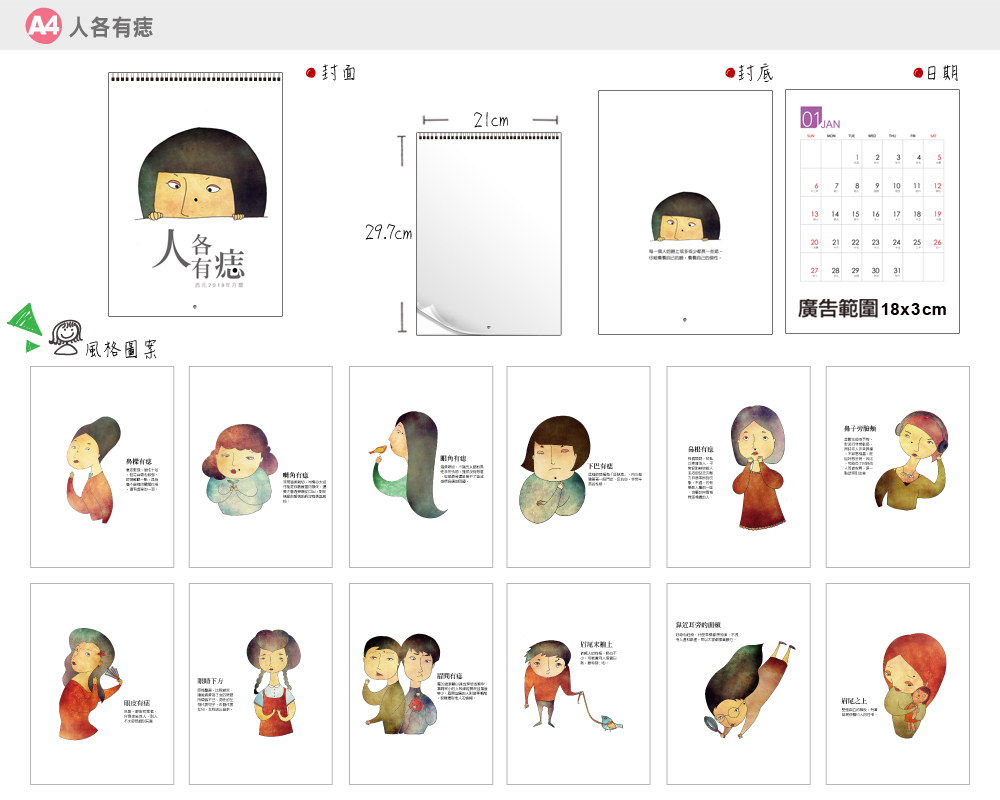Click the doodle girl face near 風格圖案

pos(64,338)
